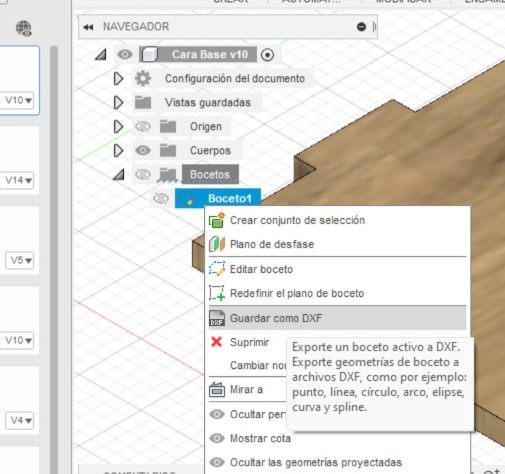The height and width of the screenshot is (474, 505).
Task: Click the sketch icon of Boceto1
Action: coord(187,199)
